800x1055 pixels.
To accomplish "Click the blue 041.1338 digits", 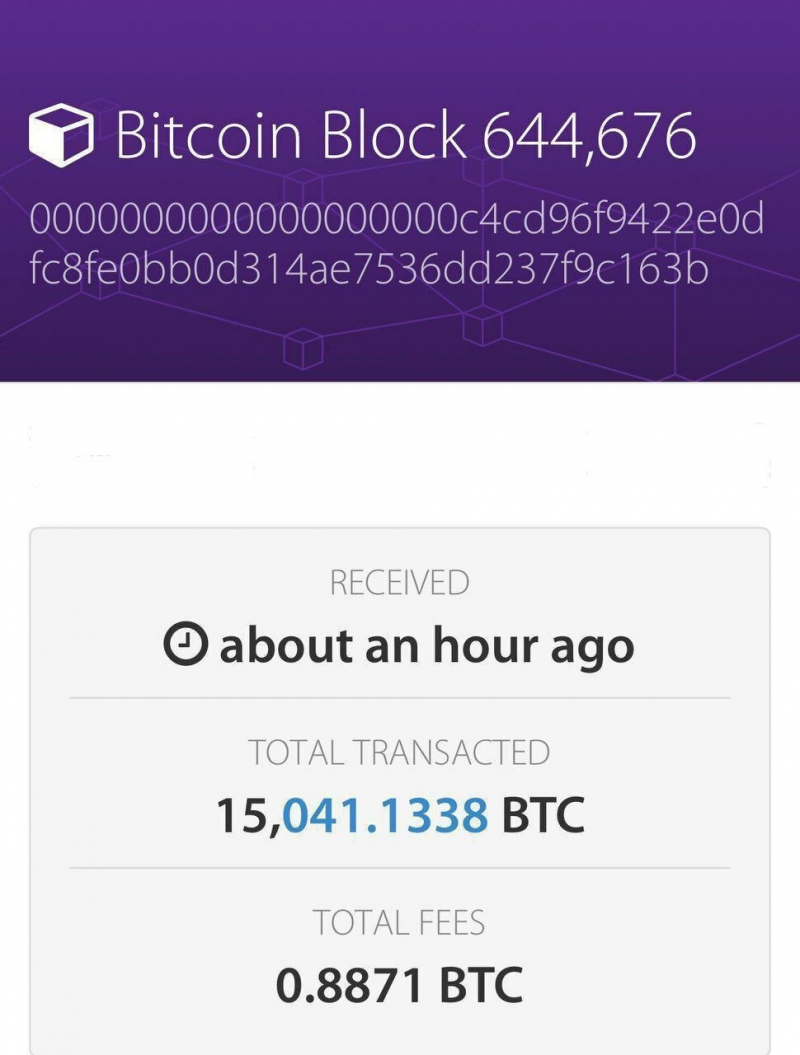I will point(386,816).
